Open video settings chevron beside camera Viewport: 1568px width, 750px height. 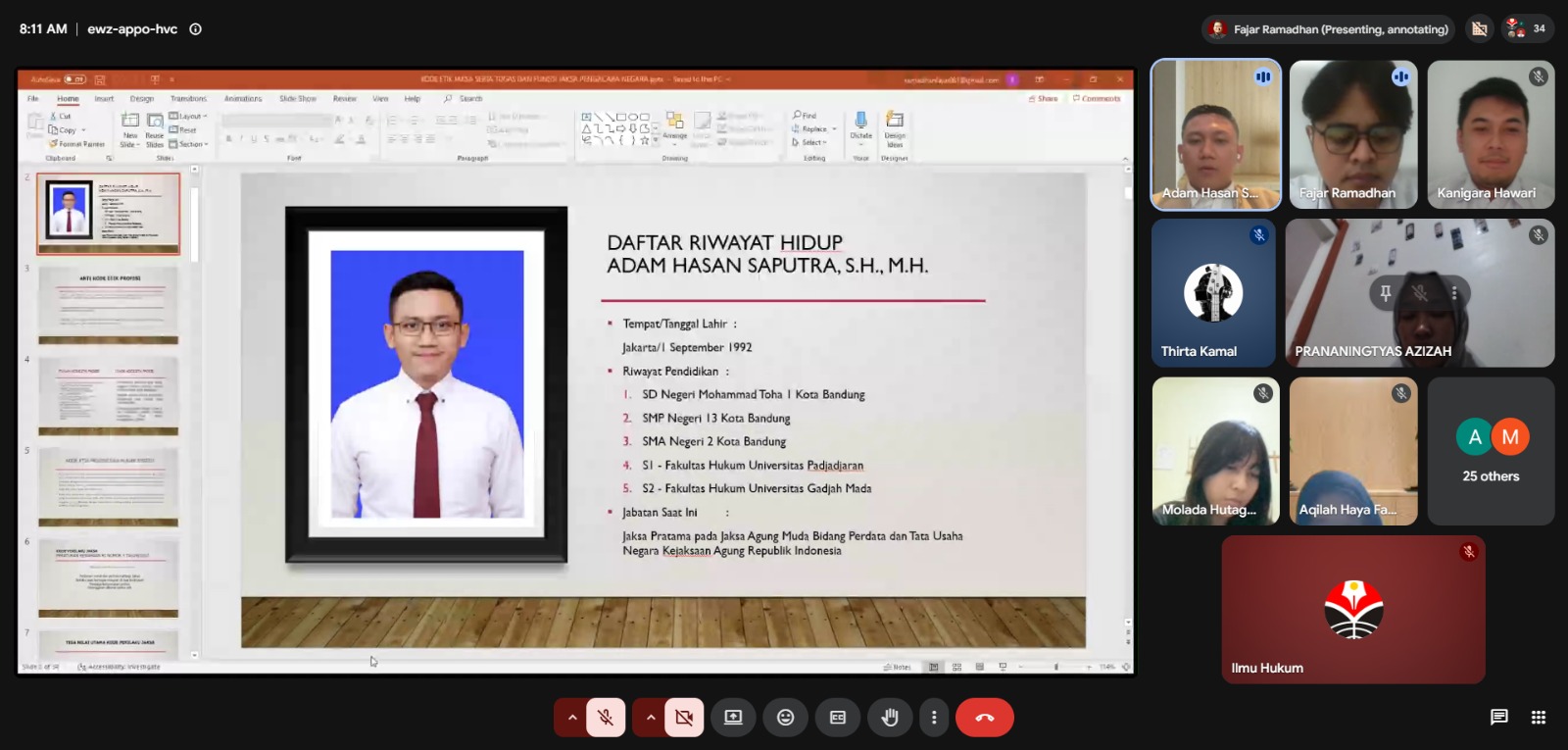coord(650,718)
